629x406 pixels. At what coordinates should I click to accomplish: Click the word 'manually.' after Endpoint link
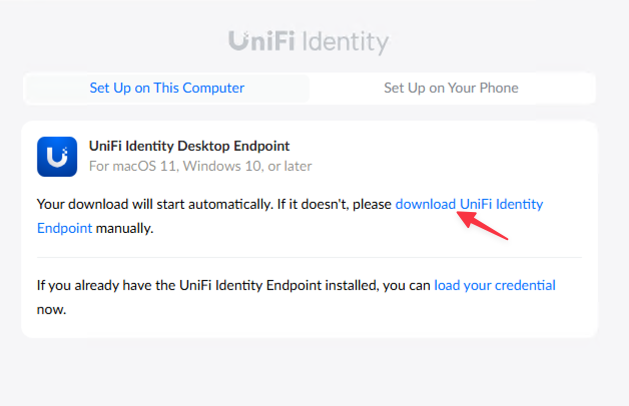click(x=125, y=228)
